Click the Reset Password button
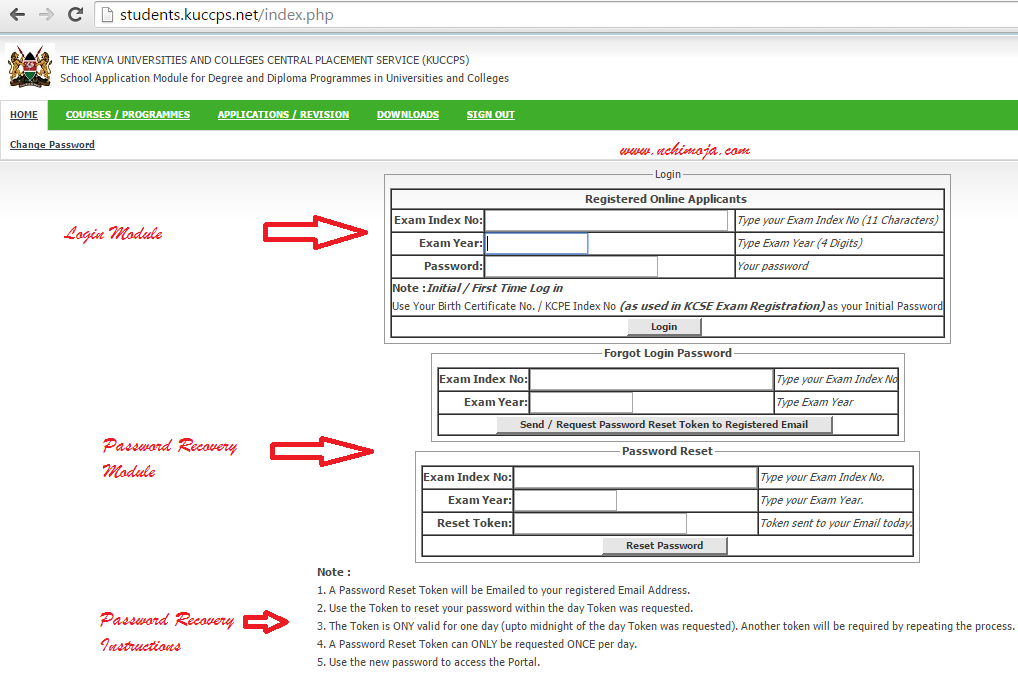Screen dimensions: 1018x680 664,546
